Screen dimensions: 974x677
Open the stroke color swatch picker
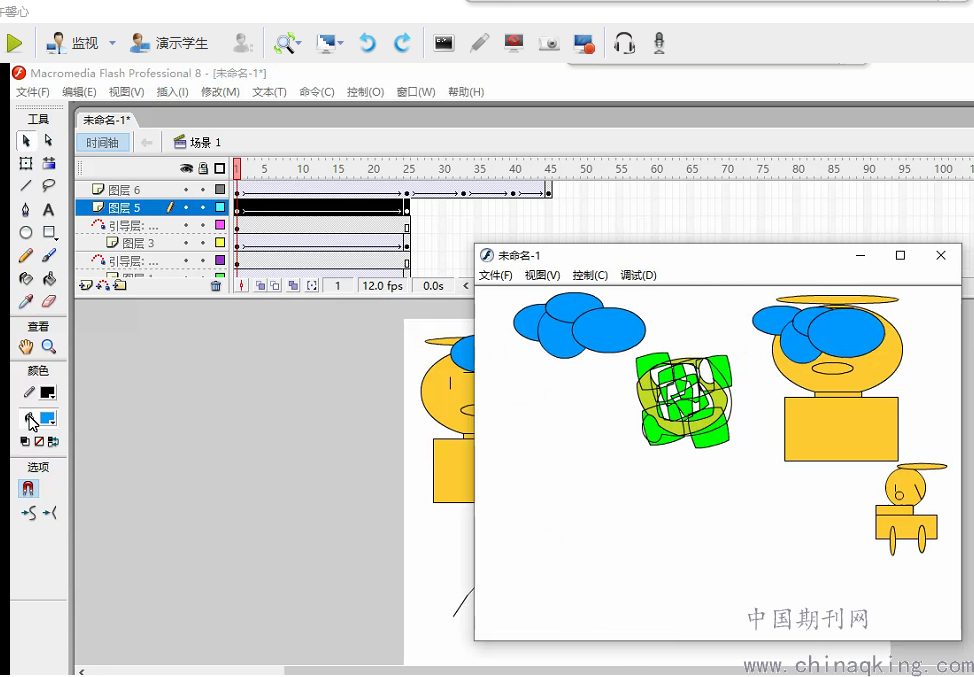pyautogui.click(x=48, y=393)
